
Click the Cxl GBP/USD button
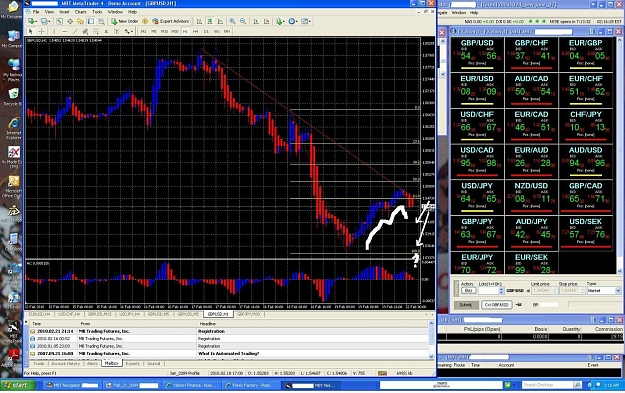pos(497,305)
